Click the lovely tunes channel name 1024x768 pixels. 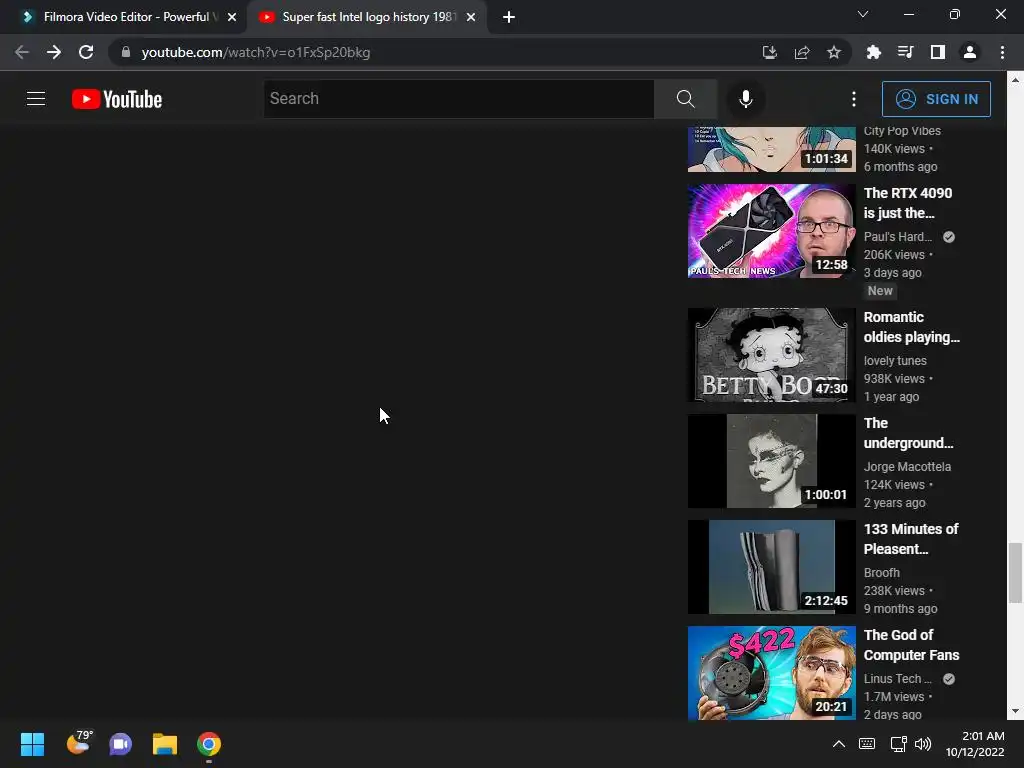tap(895, 360)
